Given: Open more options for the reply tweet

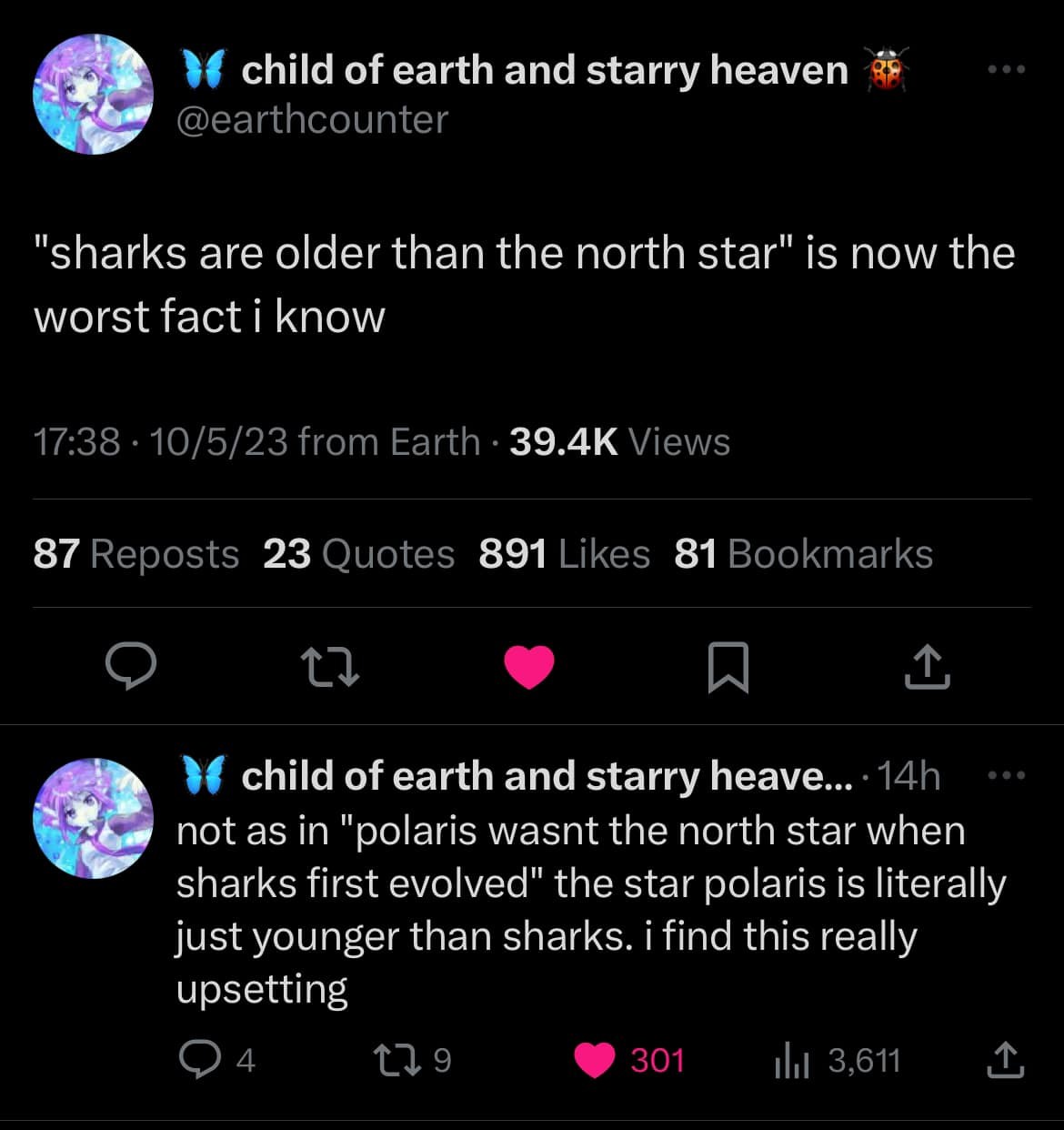Looking at the screenshot, I should 1008,776.
